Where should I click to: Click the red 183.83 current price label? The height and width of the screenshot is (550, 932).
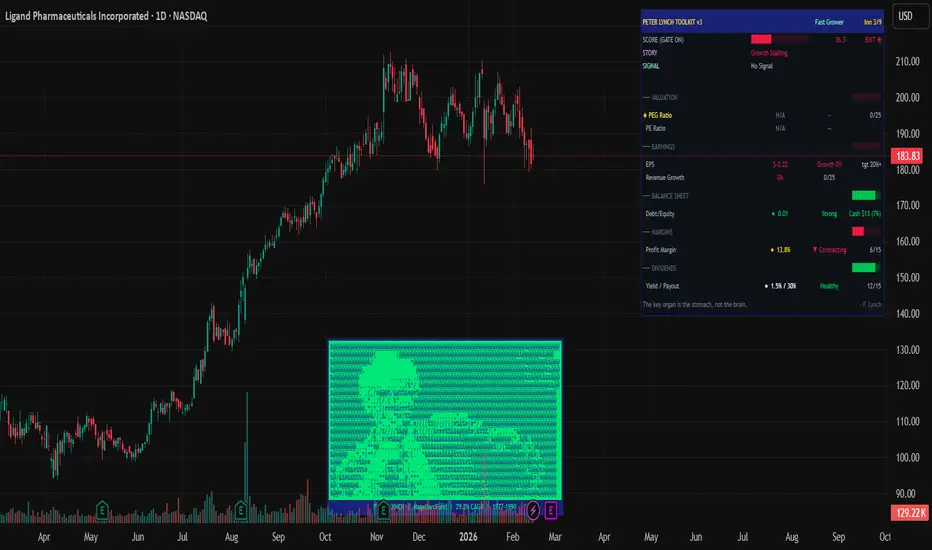[907, 156]
